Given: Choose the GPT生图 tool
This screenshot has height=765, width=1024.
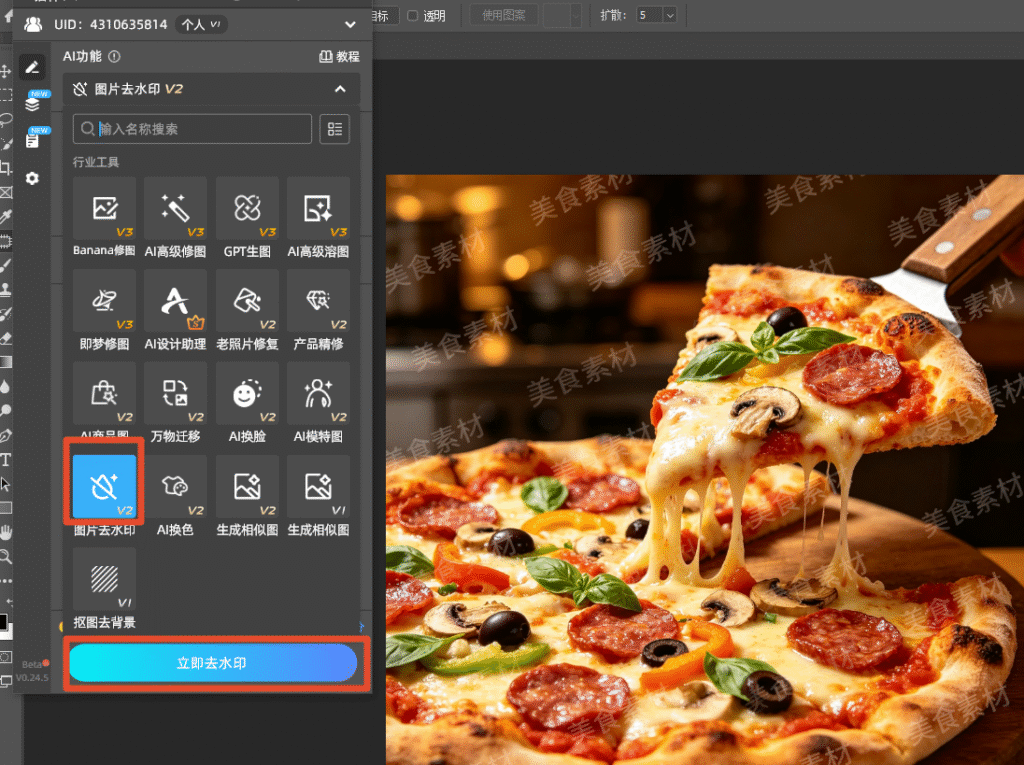Looking at the screenshot, I should (x=247, y=208).
